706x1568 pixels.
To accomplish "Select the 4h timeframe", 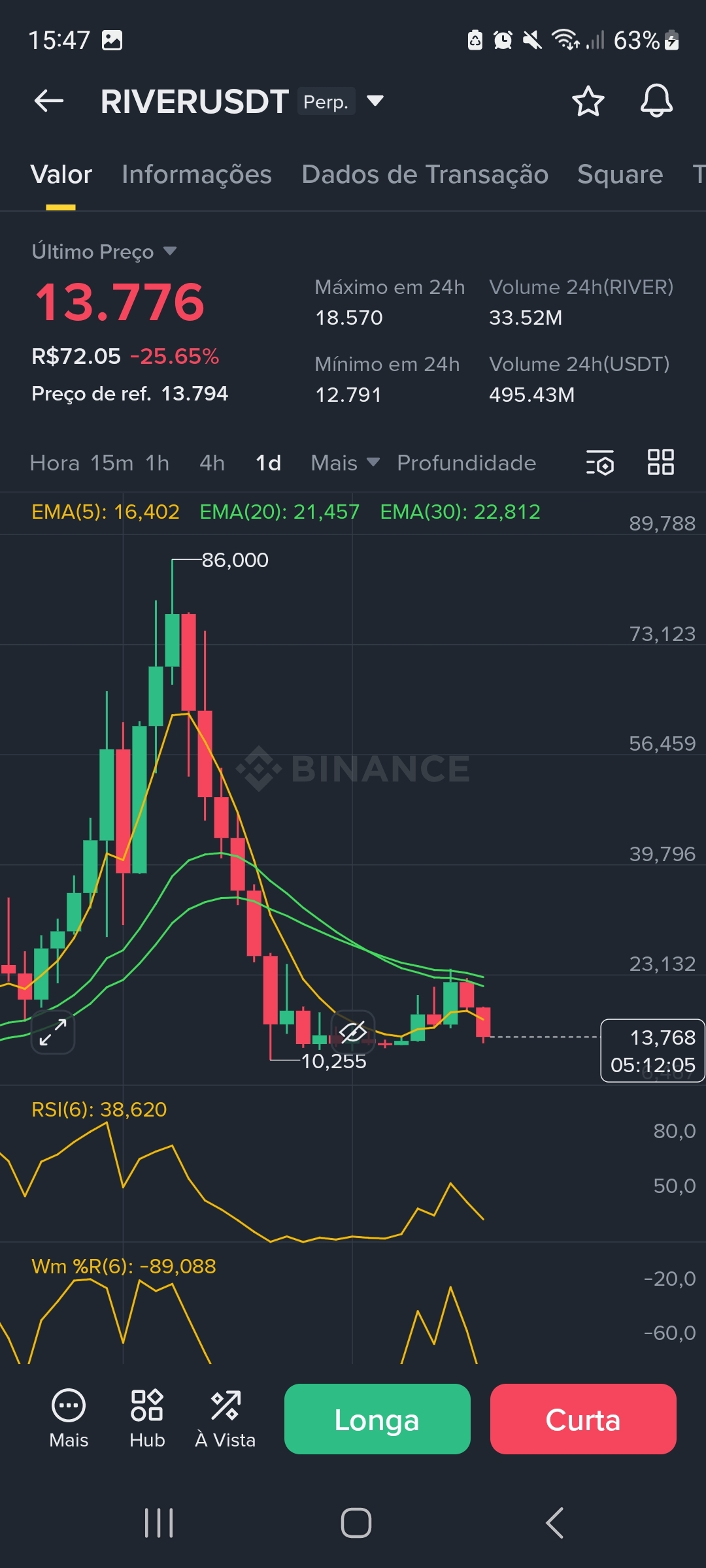I will pos(212,463).
